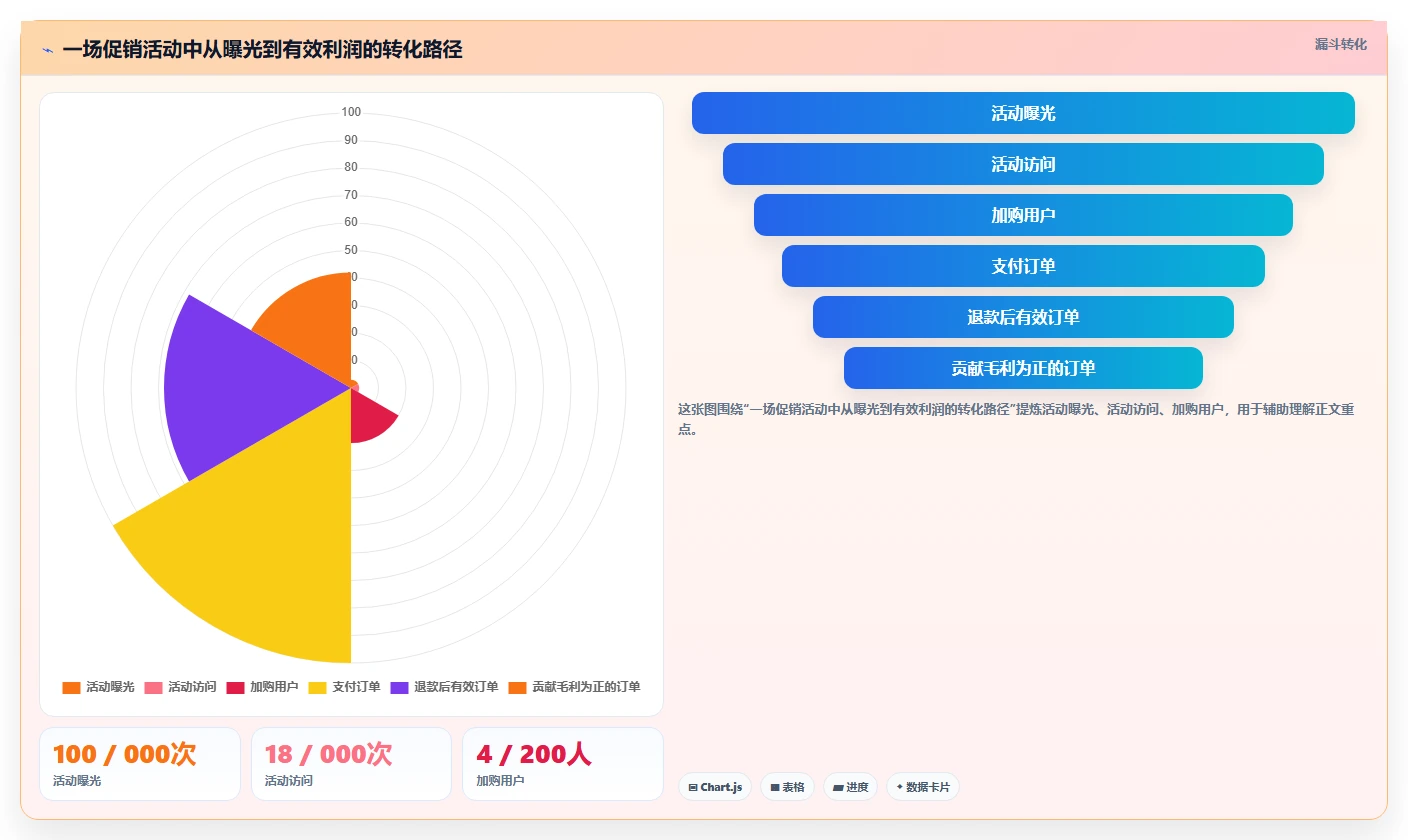Click the axis label 100 on chart
This screenshot has height=840, width=1408.
coord(351,112)
